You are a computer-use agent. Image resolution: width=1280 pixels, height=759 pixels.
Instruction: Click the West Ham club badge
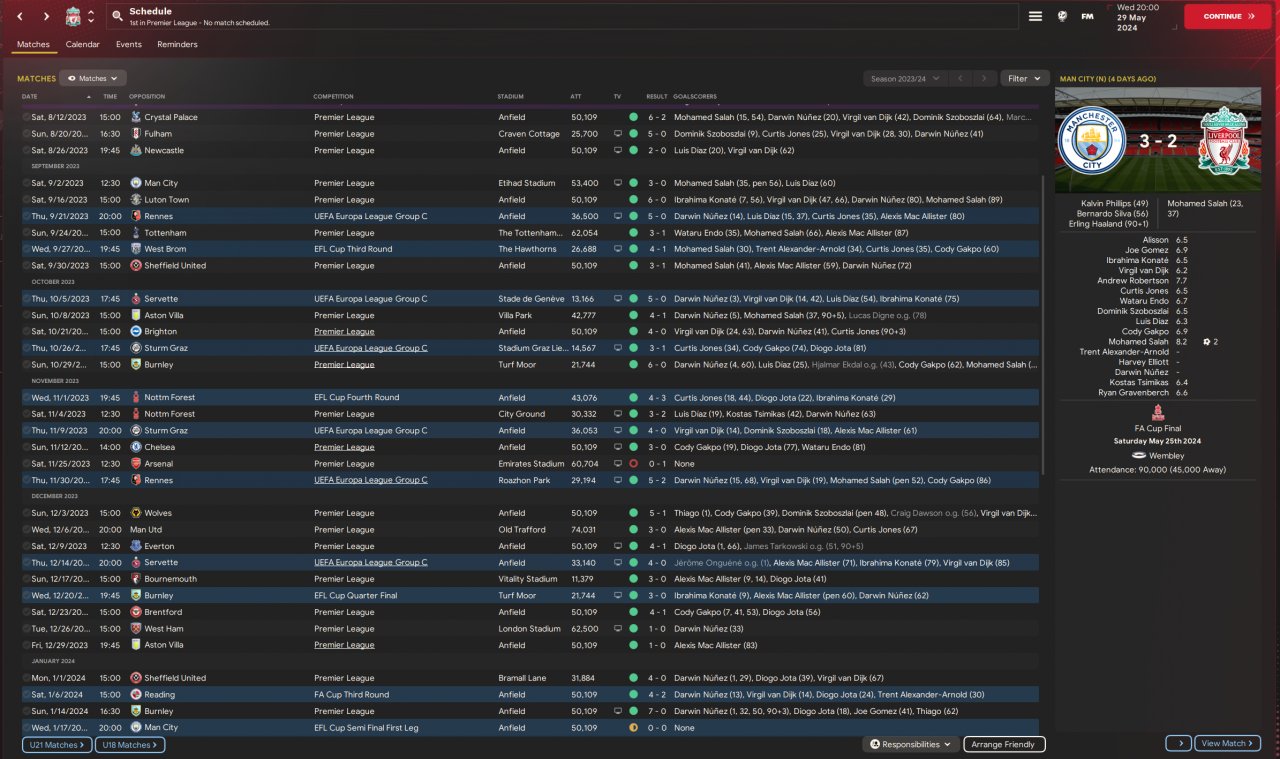tap(135, 629)
